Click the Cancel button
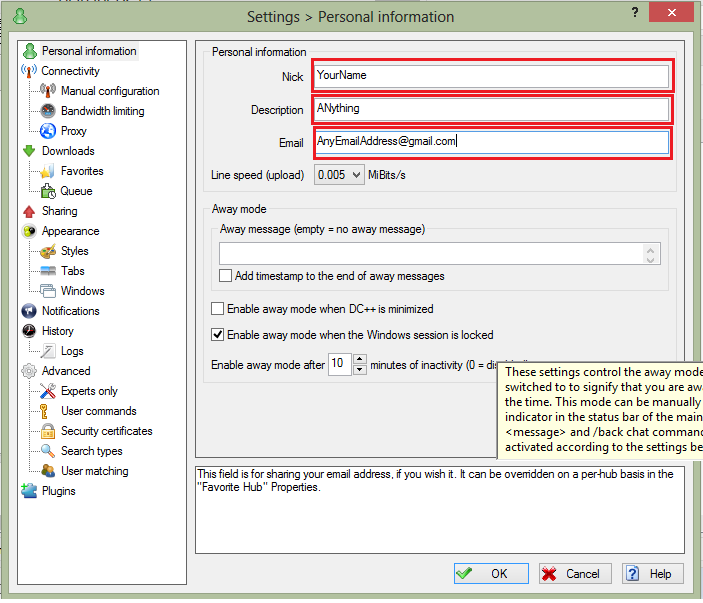The image size is (703, 603). coord(575,573)
